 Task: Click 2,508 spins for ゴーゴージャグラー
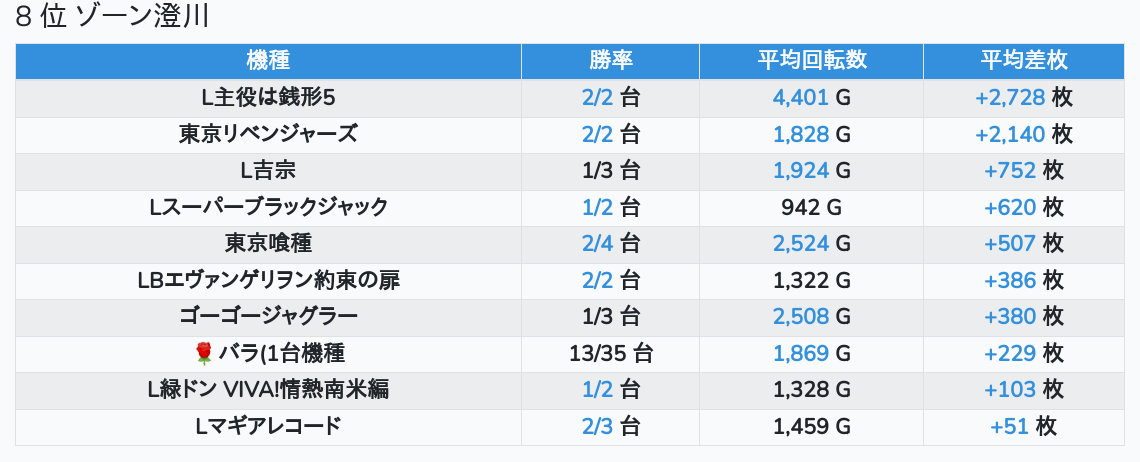(800, 317)
